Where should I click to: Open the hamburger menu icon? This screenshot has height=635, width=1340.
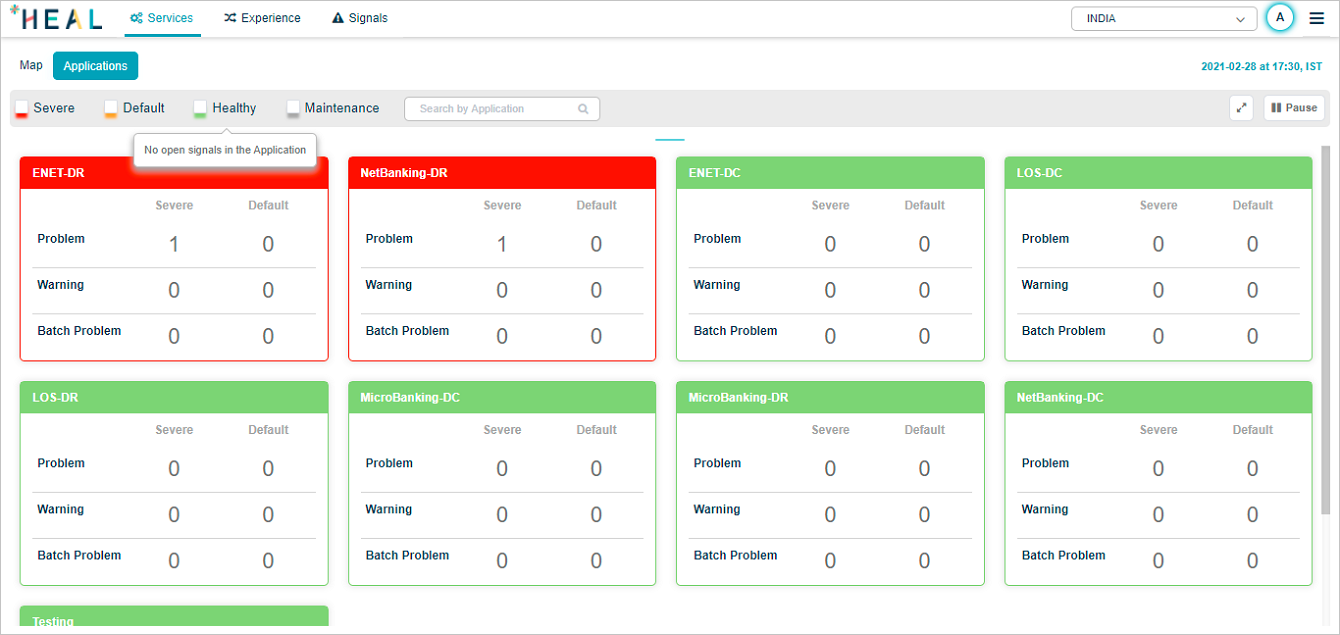pyautogui.click(x=1316, y=18)
